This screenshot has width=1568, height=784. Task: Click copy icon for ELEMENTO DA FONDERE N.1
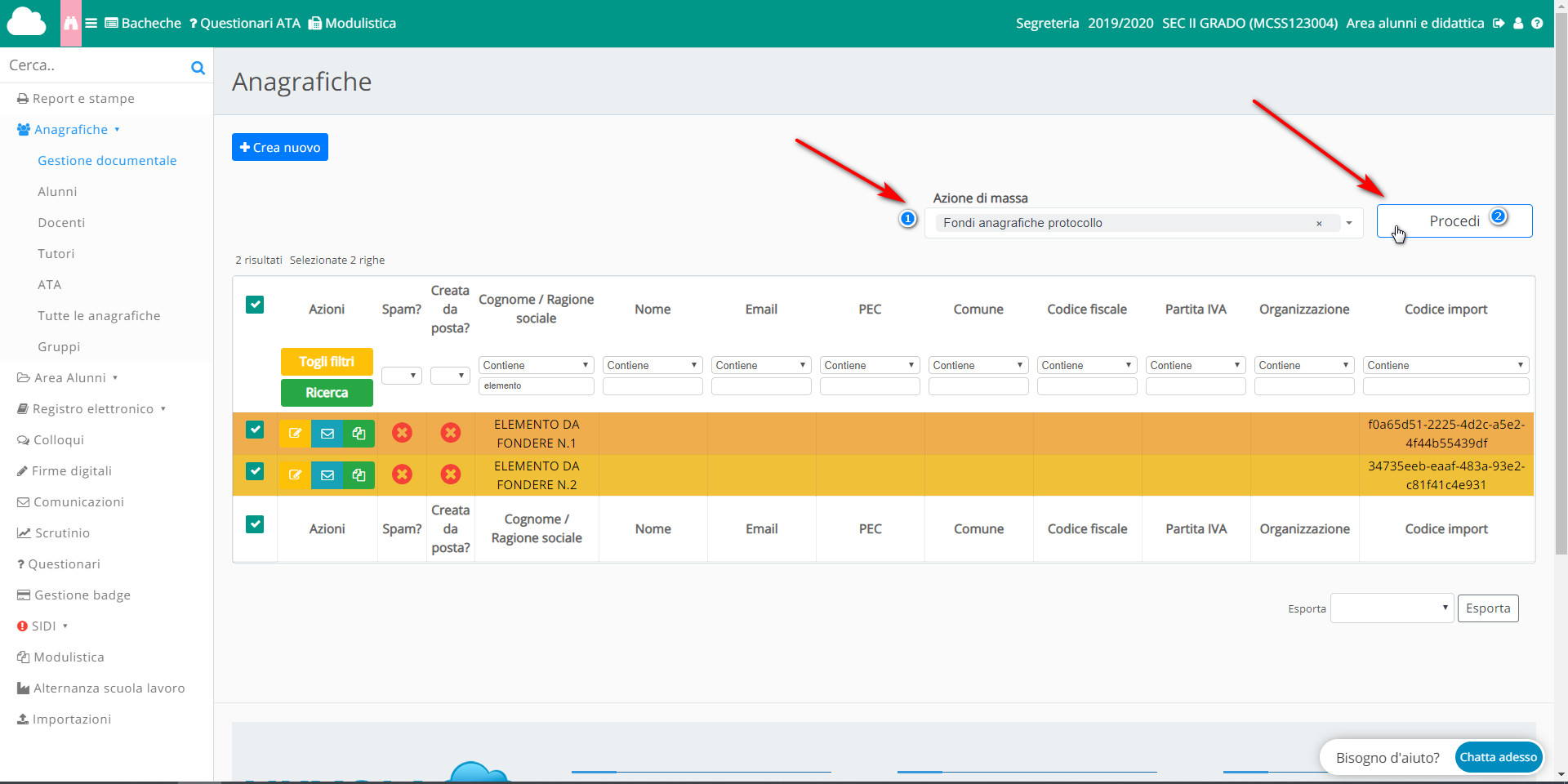click(x=359, y=434)
